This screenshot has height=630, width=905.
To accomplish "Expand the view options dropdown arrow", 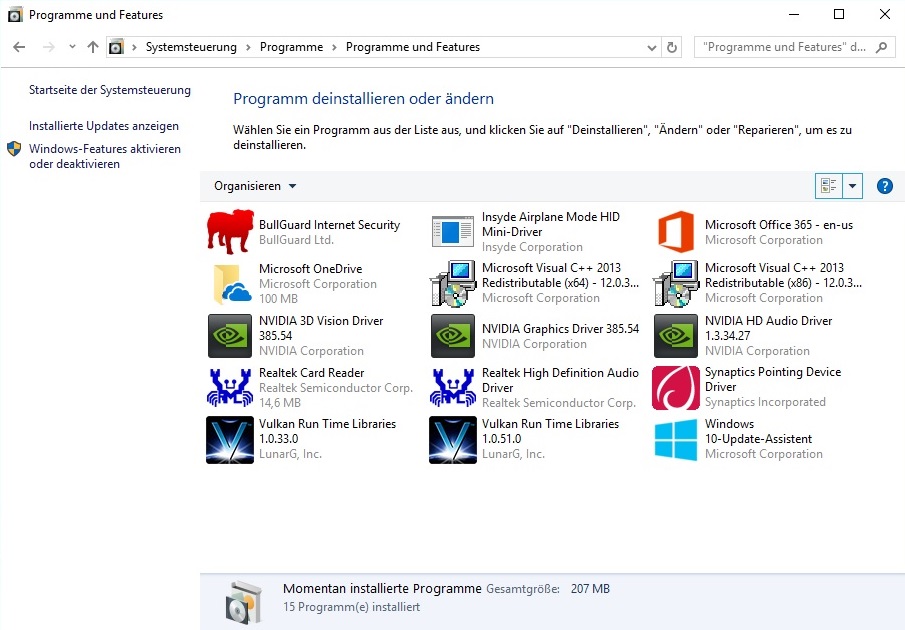I will point(852,186).
